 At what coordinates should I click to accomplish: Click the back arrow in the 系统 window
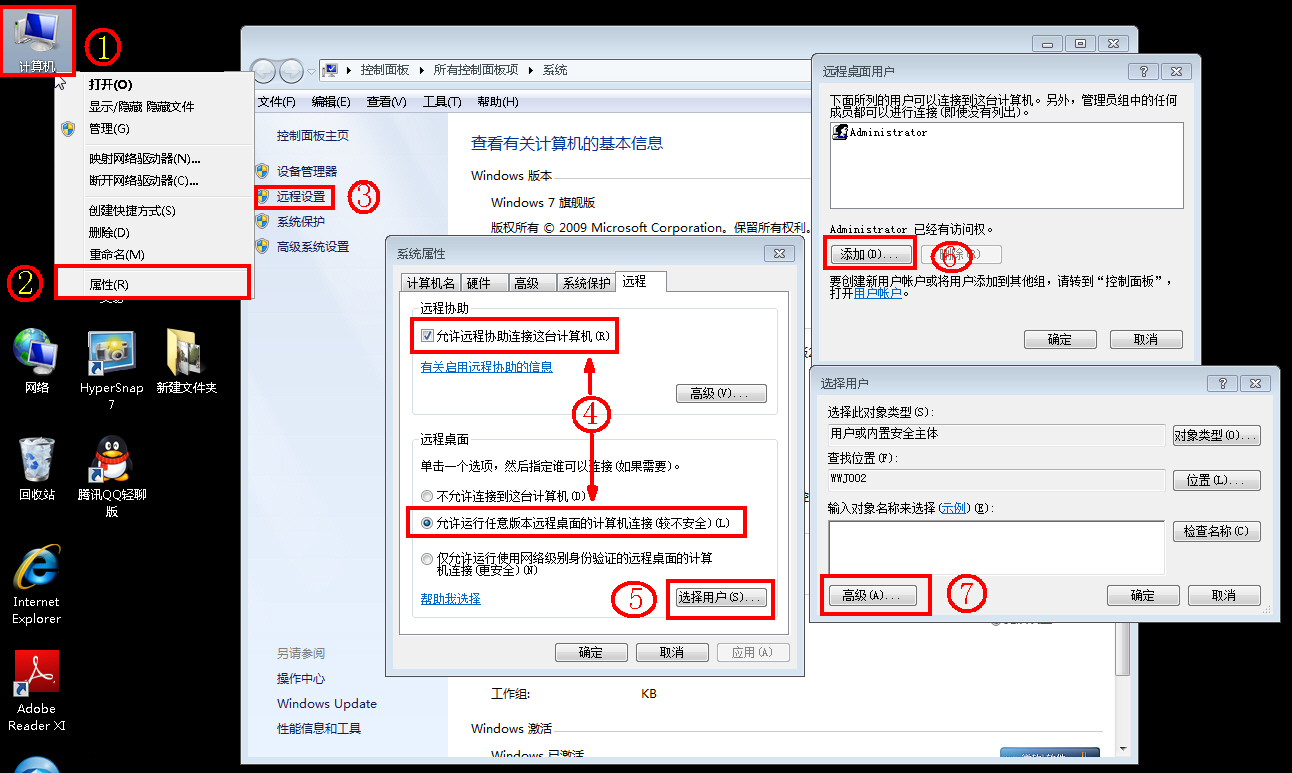(x=263, y=70)
